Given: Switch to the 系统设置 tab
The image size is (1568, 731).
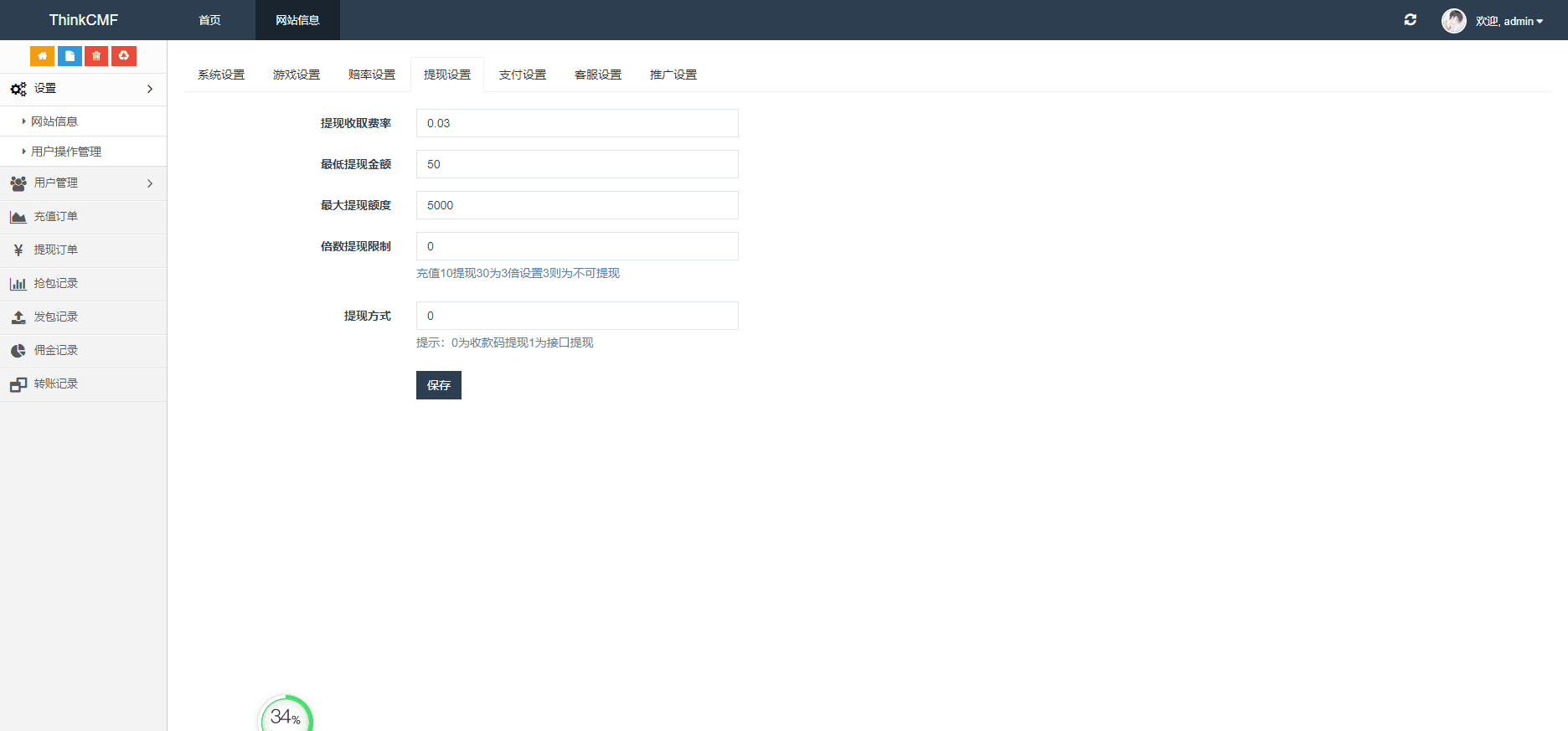Looking at the screenshot, I should 221,75.
